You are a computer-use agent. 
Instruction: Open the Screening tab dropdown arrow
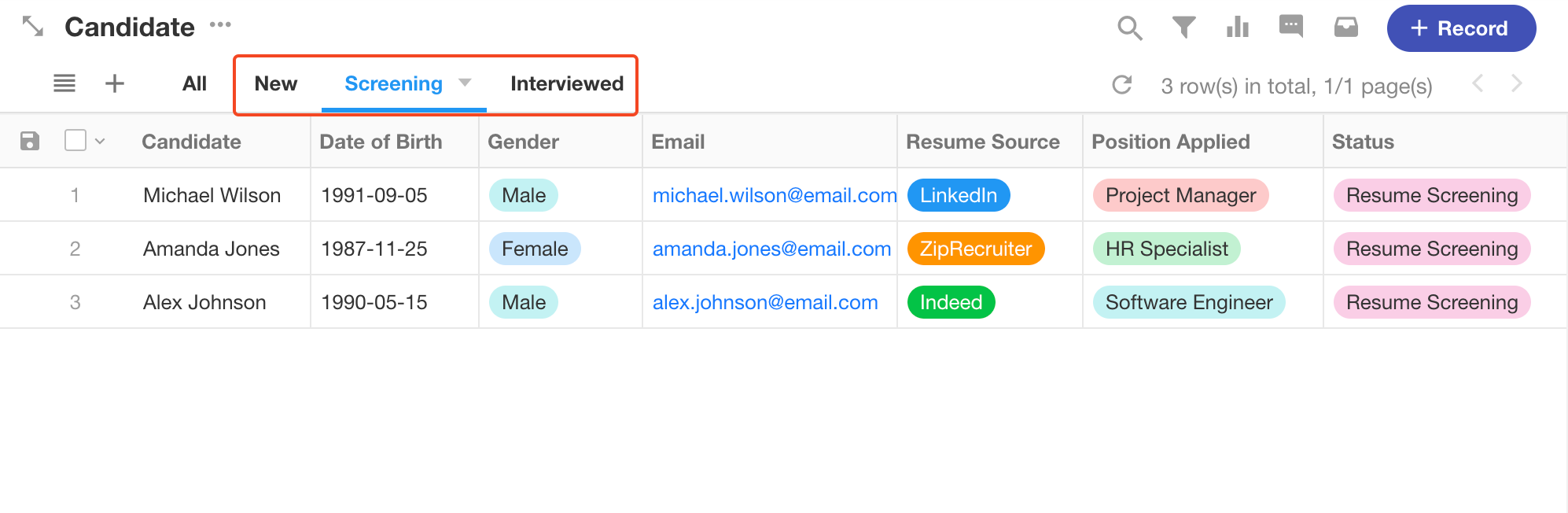(465, 83)
